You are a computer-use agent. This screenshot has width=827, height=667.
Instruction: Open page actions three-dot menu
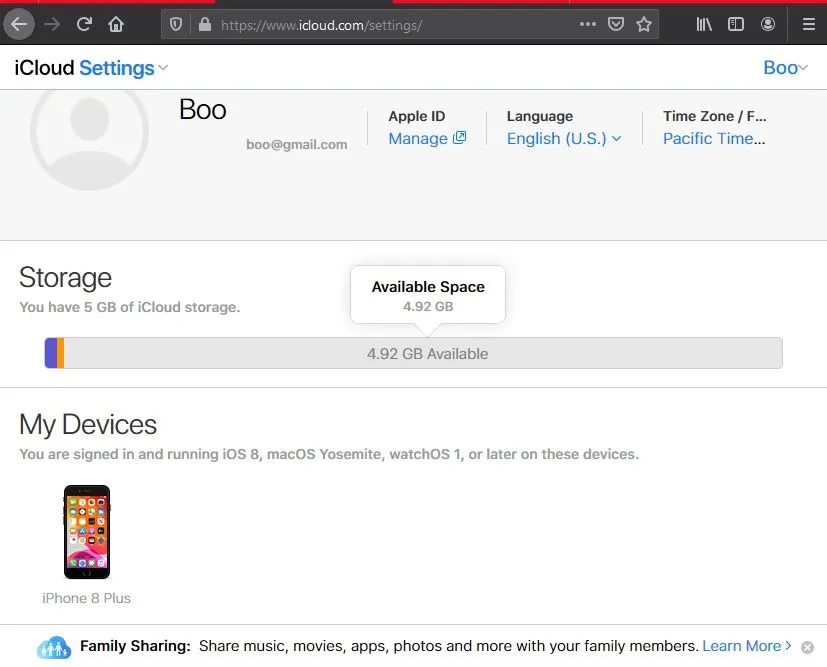click(x=588, y=24)
